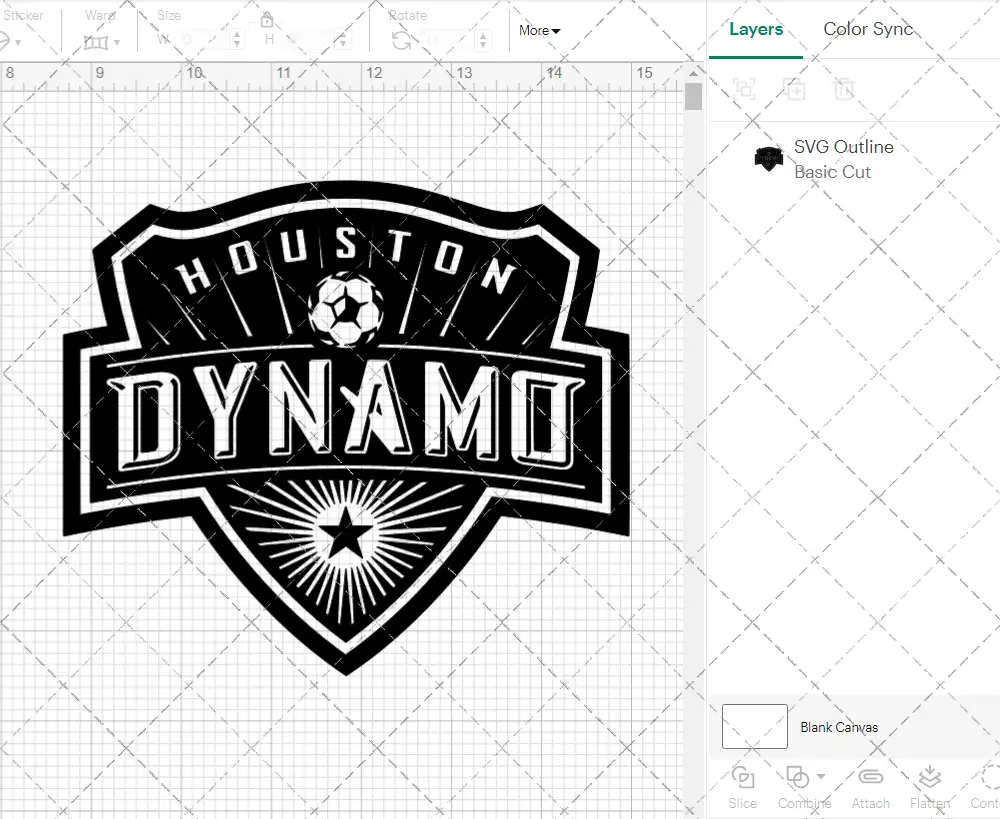Open the More dropdown in the toolbar
Screen dimensions: 1000x819
pyautogui.click(x=539, y=31)
